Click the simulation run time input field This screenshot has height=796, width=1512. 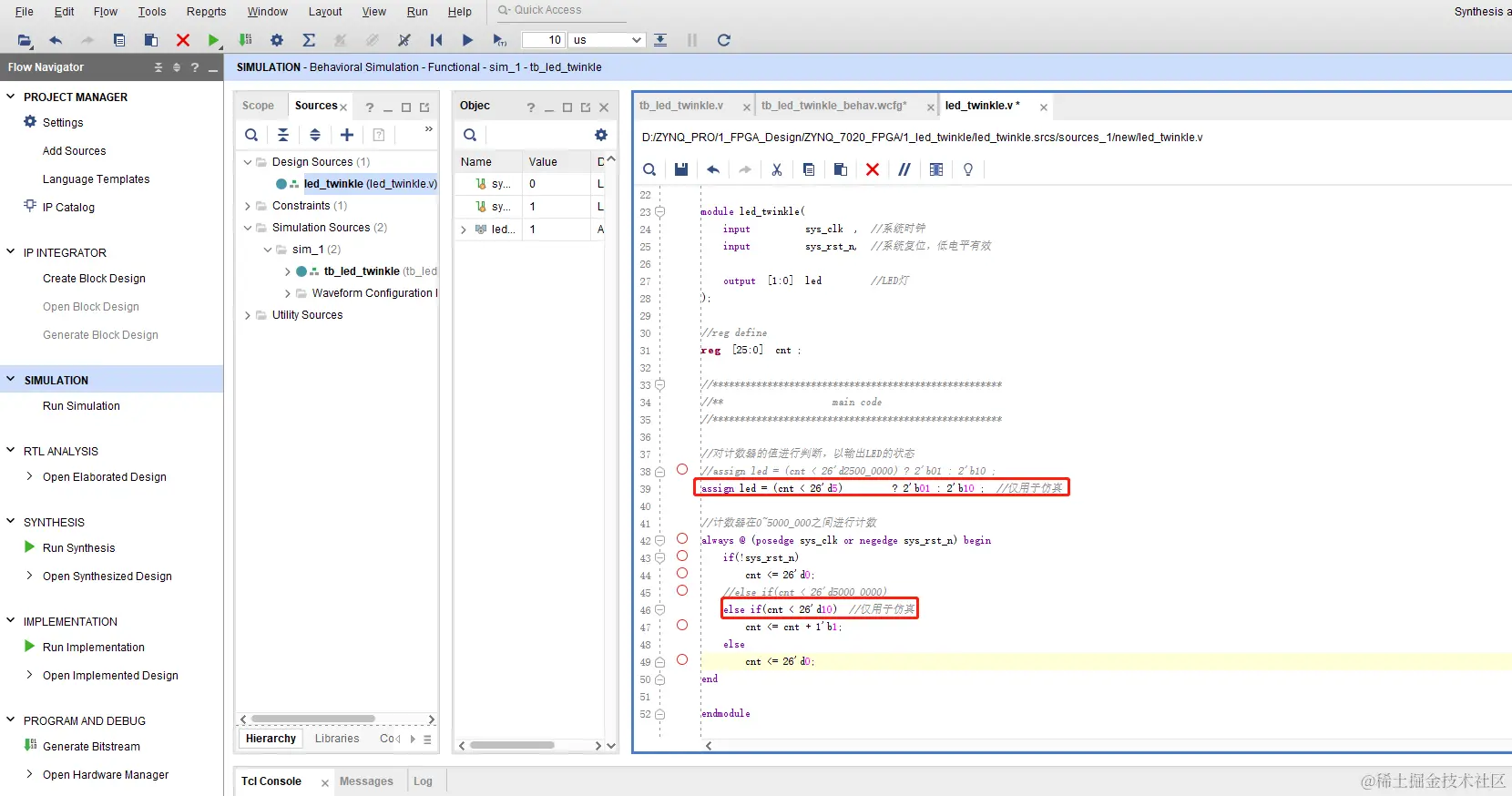(544, 40)
